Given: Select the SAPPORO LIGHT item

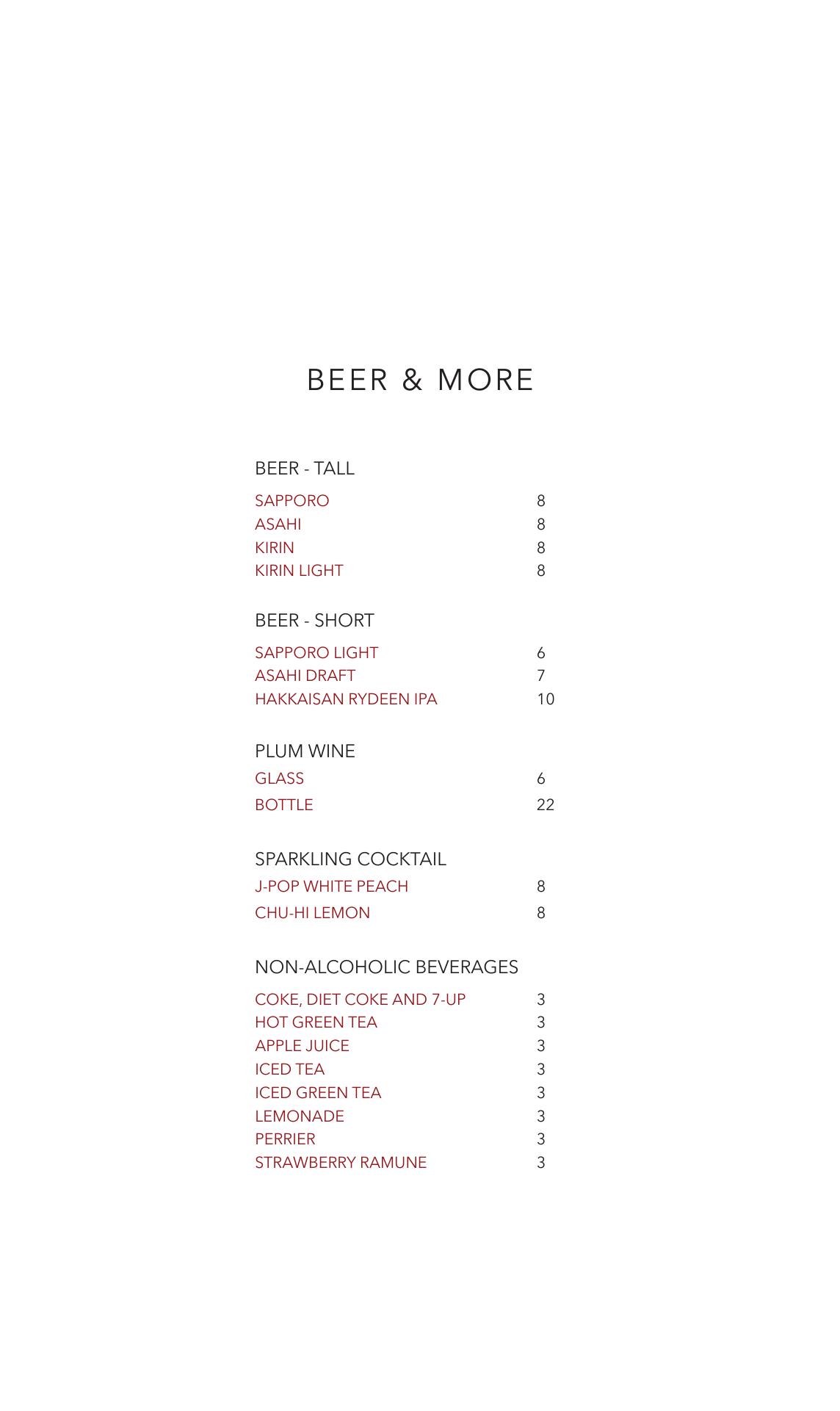Looking at the screenshot, I should click(x=316, y=653).
